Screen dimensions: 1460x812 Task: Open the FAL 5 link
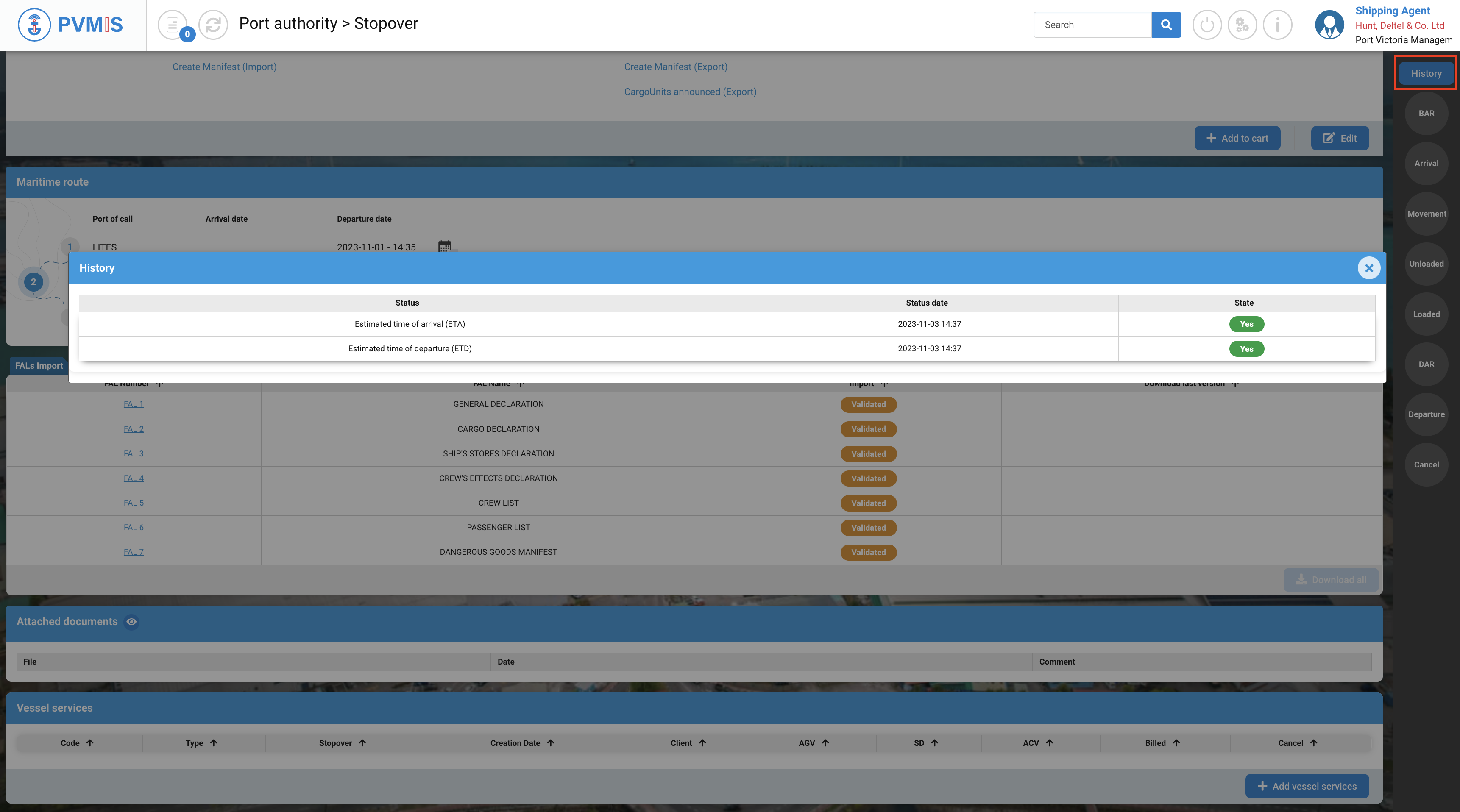pyautogui.click(x=133, y=503)
